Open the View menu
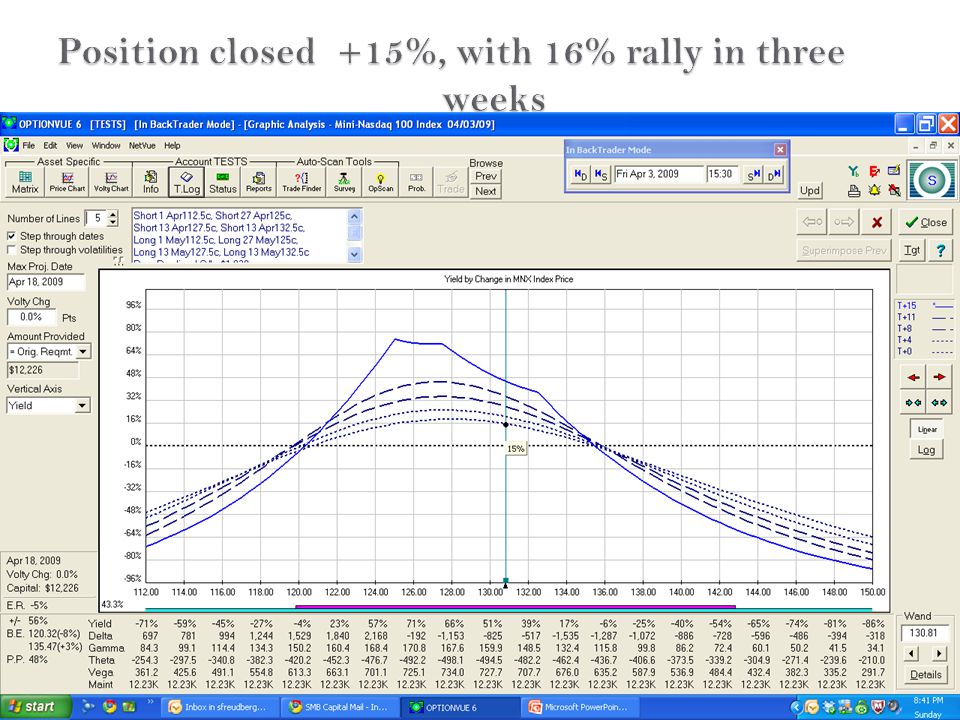Image resolution: width=960 pixels, height=720 pixels. (75, 146)
